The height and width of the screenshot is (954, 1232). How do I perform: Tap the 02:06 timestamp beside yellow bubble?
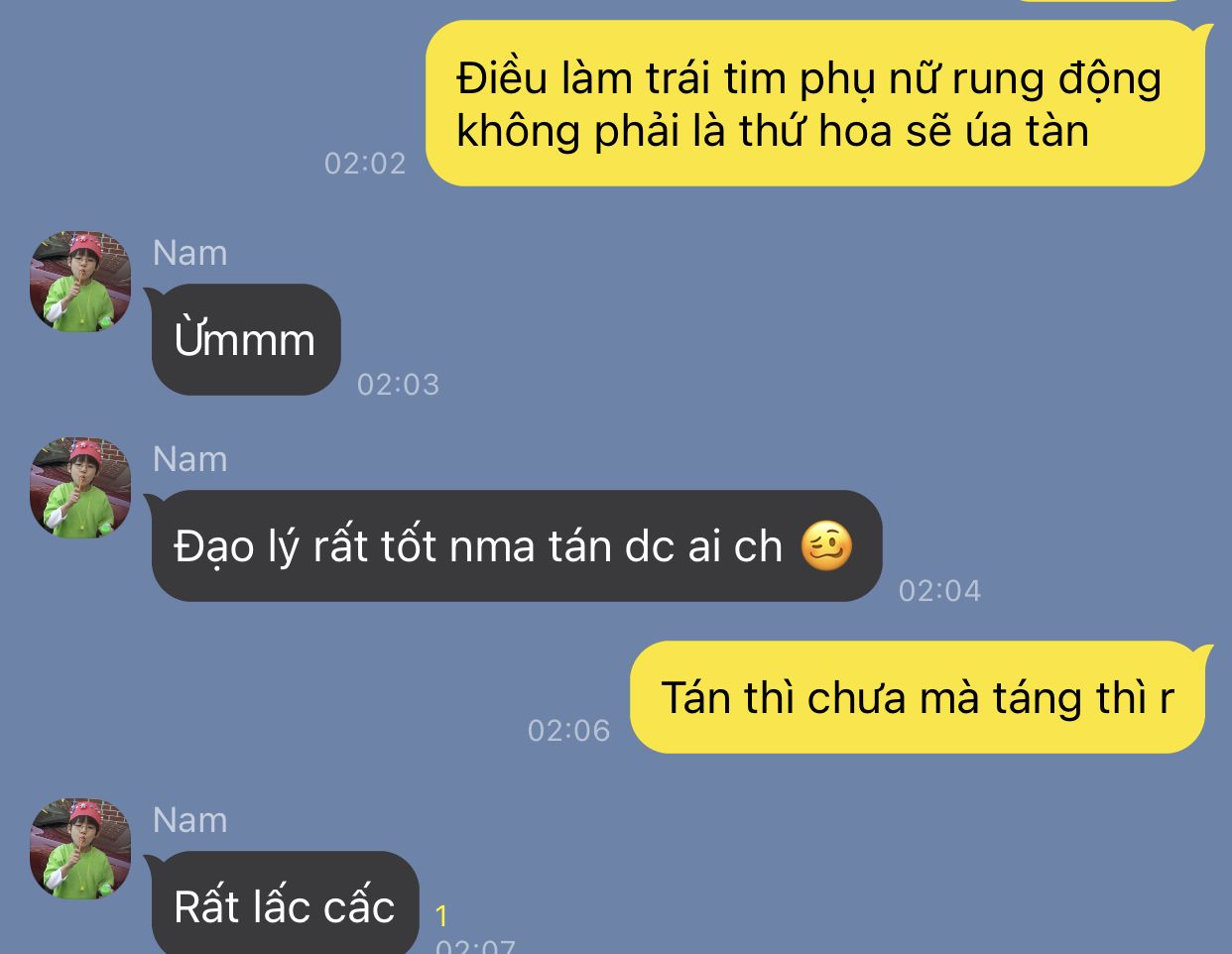[x=568, y=730]
